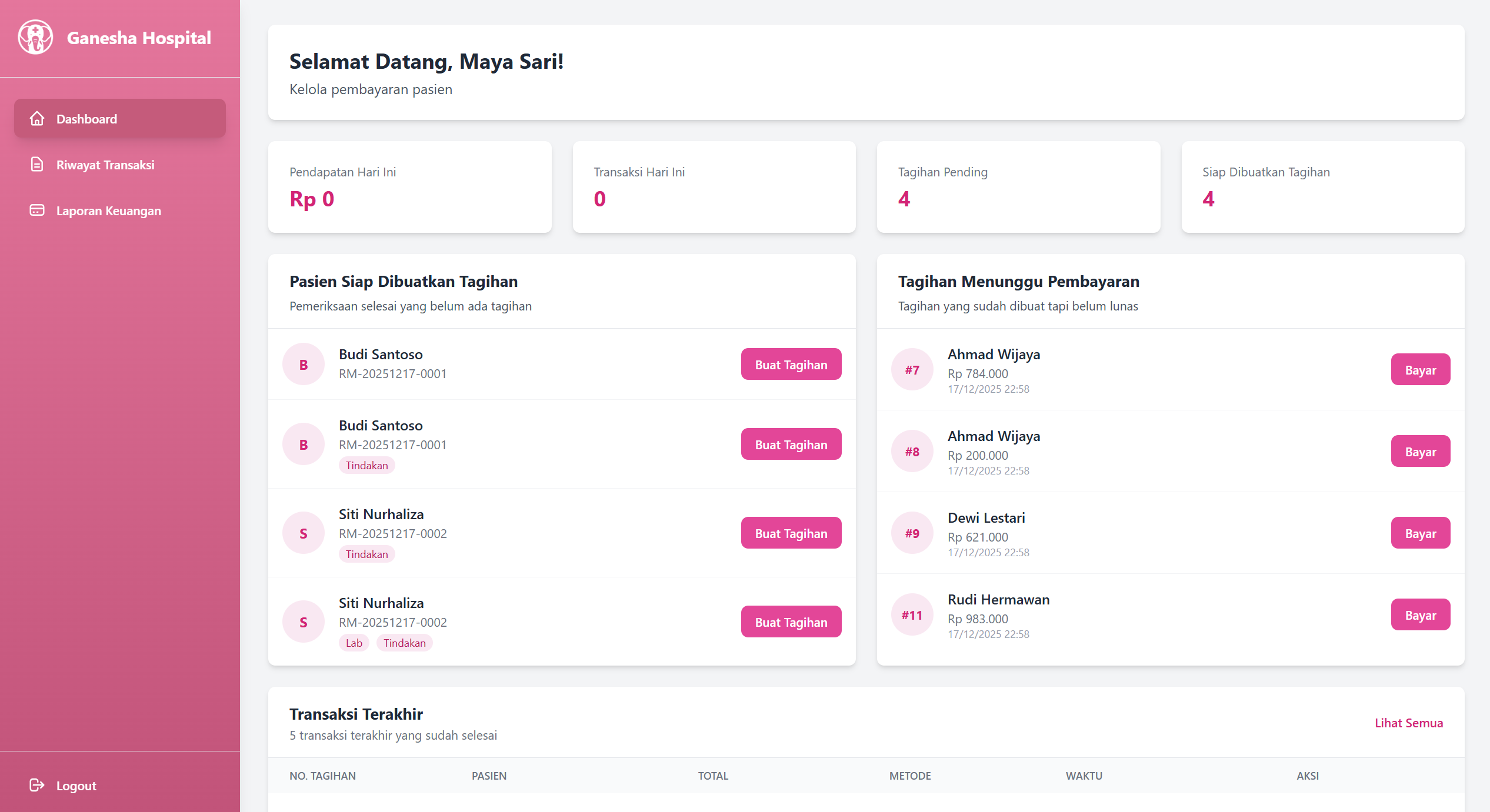Click the S avatar of the last Siti Nurhaliza entry
The image size is (1490, 812).
[x=304, y=622]
